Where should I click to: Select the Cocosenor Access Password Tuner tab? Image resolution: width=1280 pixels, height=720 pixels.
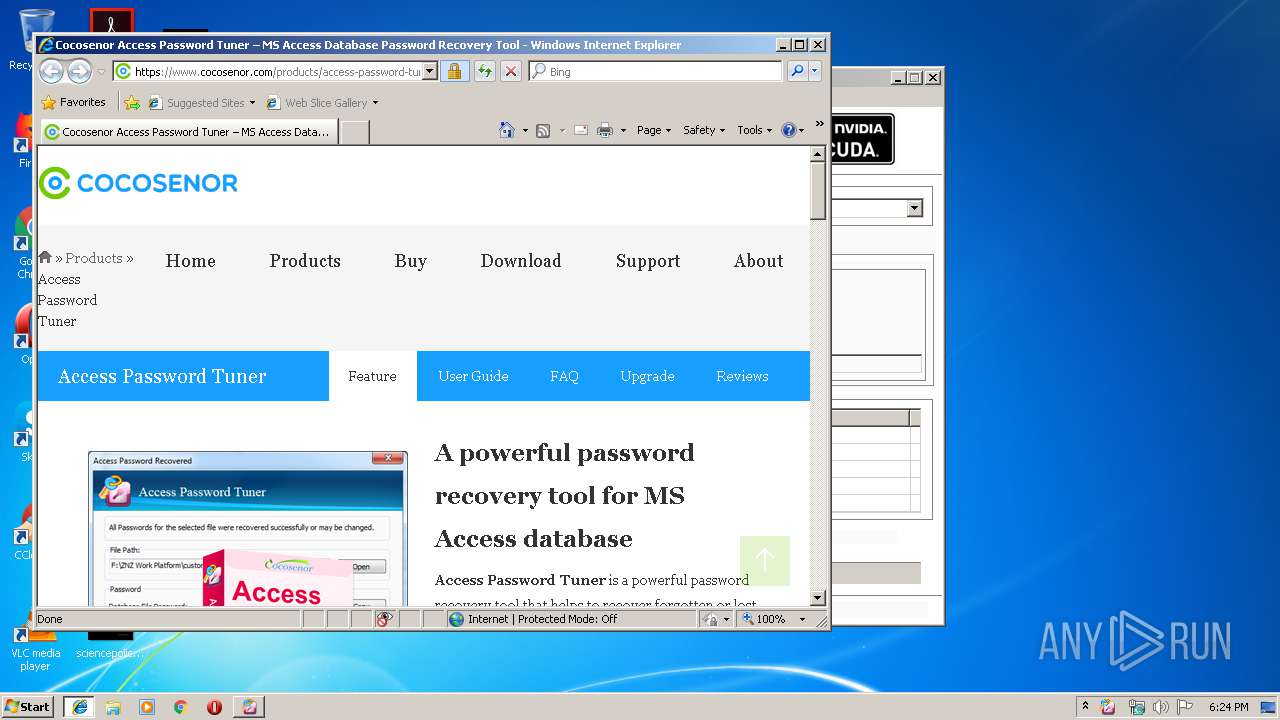click(x=189, y=132)
